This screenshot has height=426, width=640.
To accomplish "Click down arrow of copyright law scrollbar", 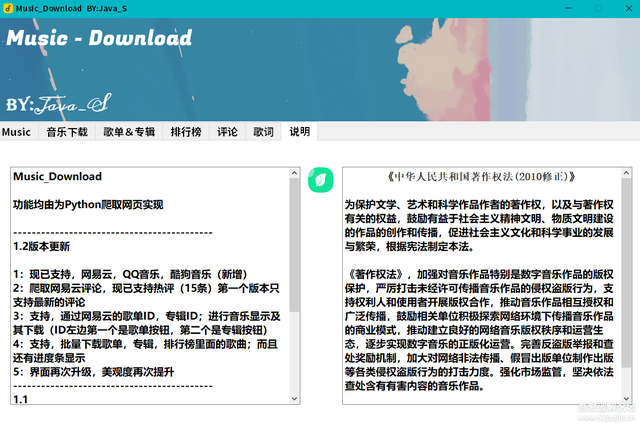I will [x=626, y=399].
